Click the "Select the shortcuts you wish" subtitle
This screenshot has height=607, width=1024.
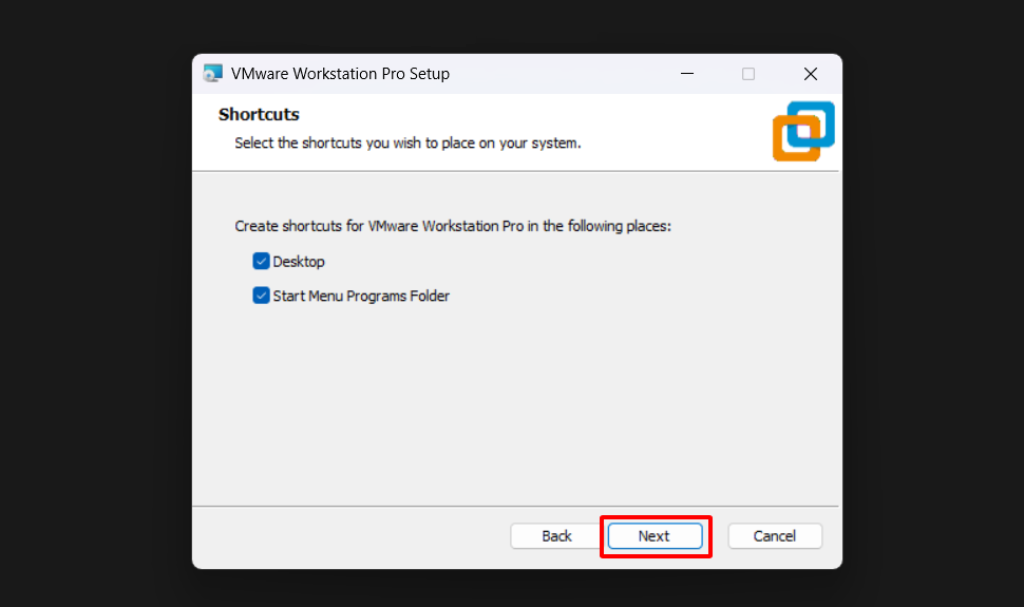(407, 143)
